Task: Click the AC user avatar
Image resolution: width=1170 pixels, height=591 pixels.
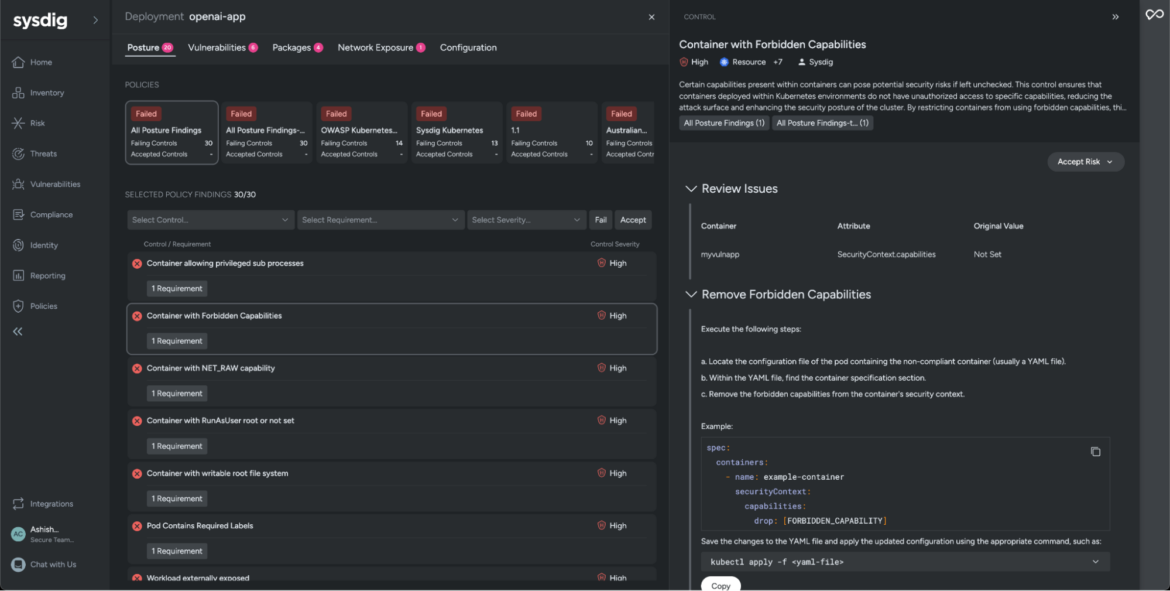Action: (x=18, y=534)
